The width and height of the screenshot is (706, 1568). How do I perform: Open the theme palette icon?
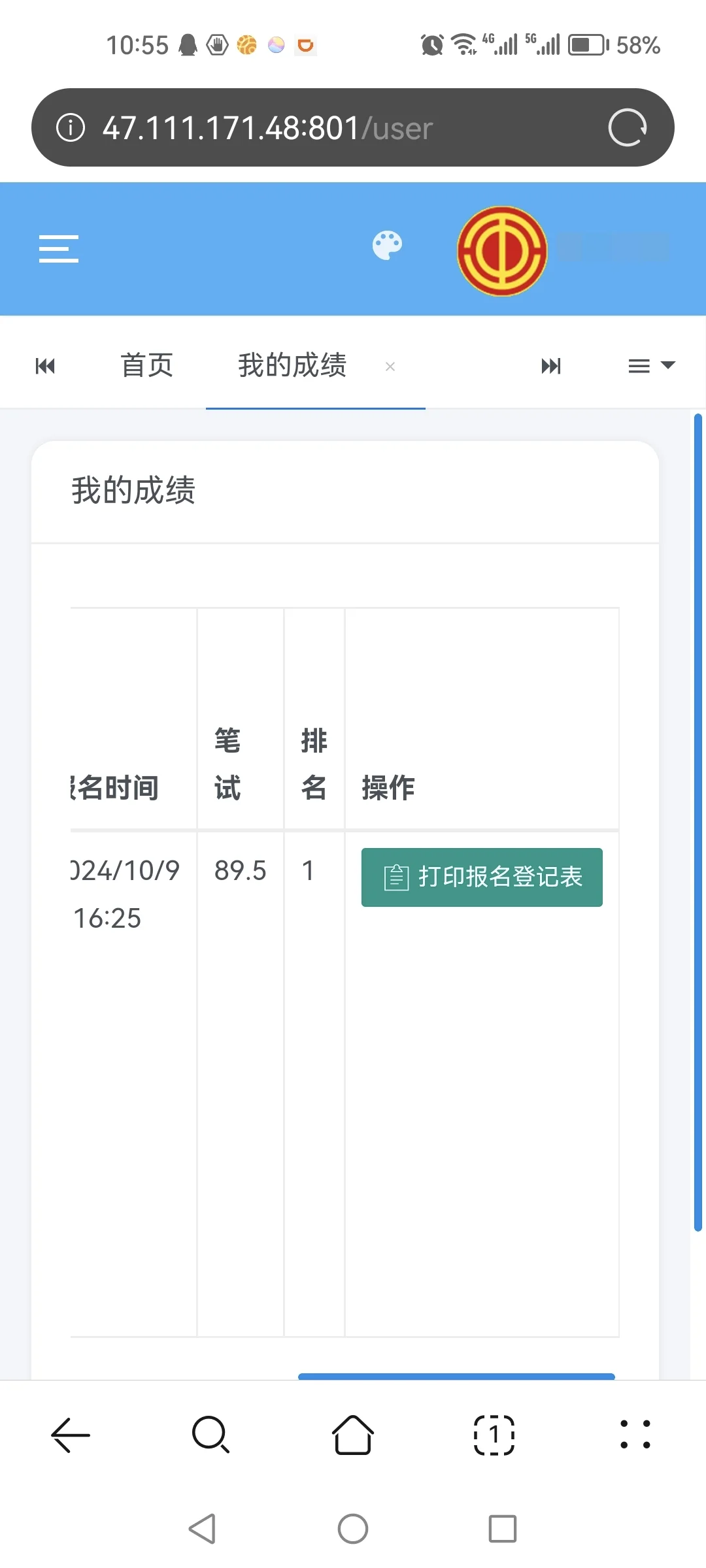pyautogui.click(x=387, y=246)
